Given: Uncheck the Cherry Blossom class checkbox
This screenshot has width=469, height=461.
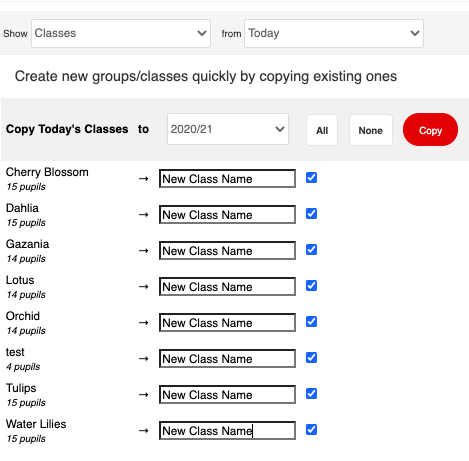Looking at the screenshot, I should pyautogui.click(x=311, y=178).
